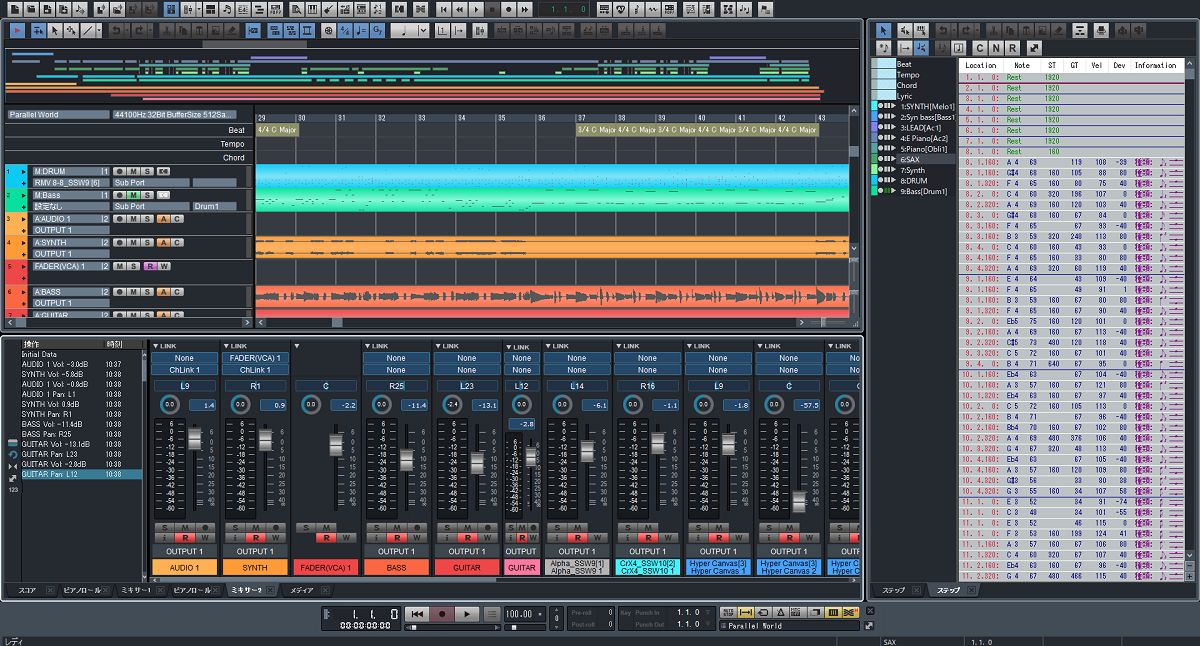Select the eraser tool in song editor toolbar
This screenshot has height=646, width=1200.
coord(230,31)
